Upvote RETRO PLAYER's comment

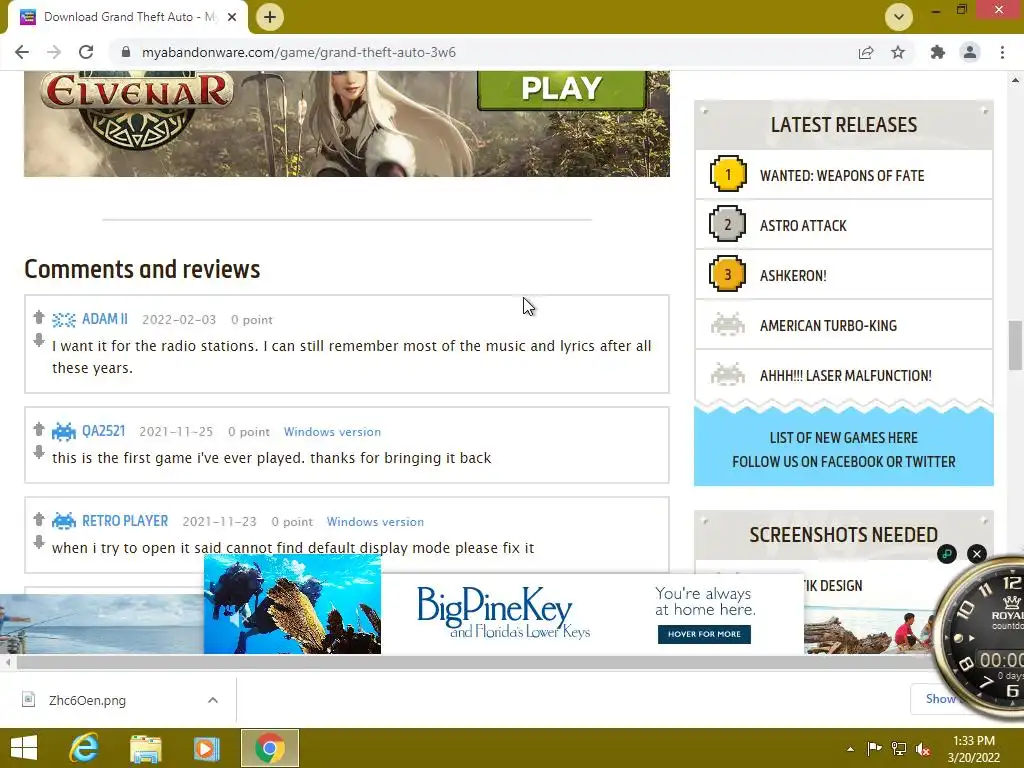tap(39, 519)
